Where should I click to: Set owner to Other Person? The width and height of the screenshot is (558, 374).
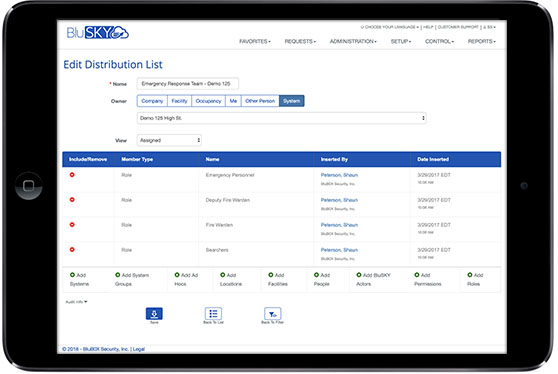[260, 101]
